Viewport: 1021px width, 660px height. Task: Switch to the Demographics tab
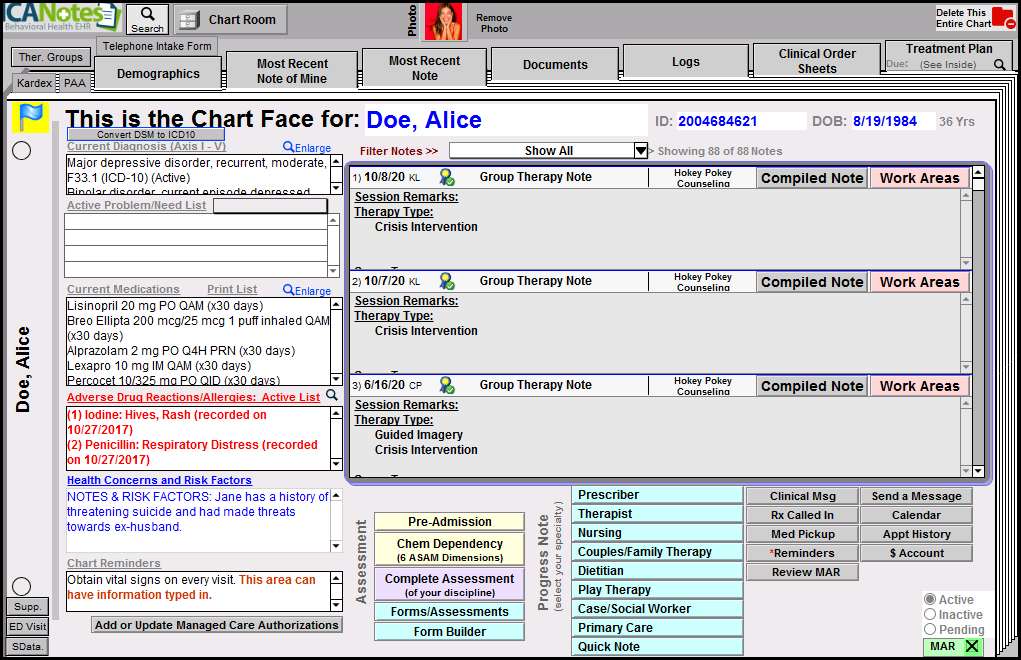pyautogui.click(x=158, y=74)
